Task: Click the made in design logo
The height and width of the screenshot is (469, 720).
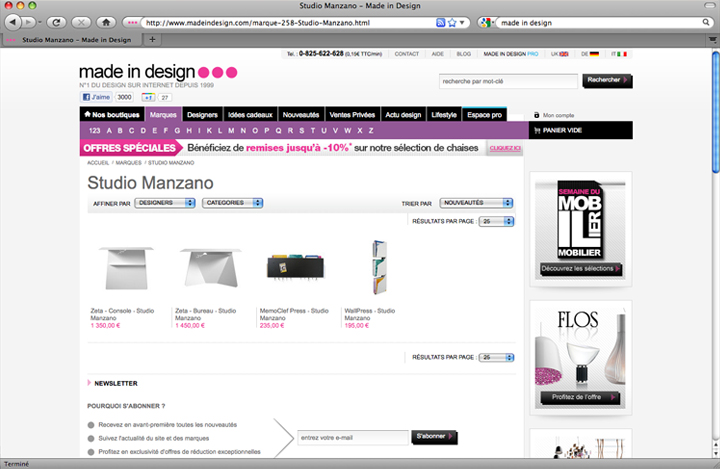Action: 158,72
